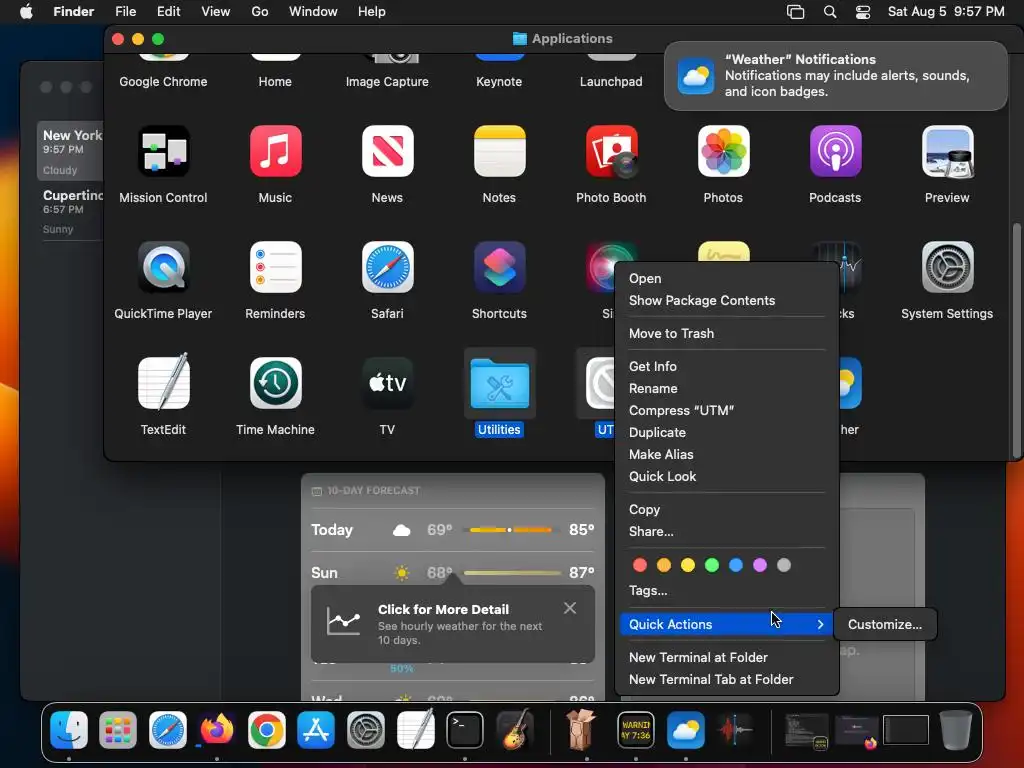Open Launchpad from the Dock
This screenshot has width=1024, height=768.
[118, 729]
